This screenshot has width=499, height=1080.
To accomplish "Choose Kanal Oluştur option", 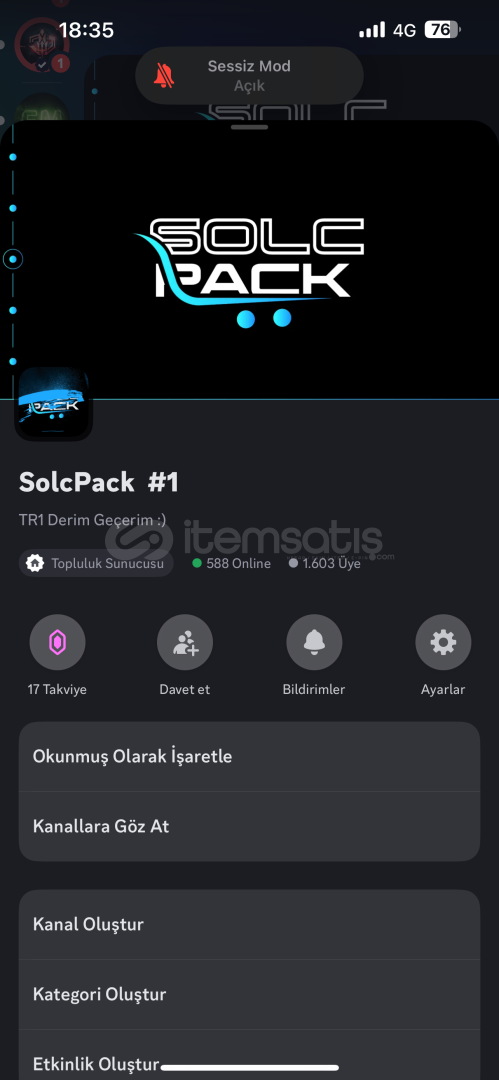I will click(x=250, y=924).
